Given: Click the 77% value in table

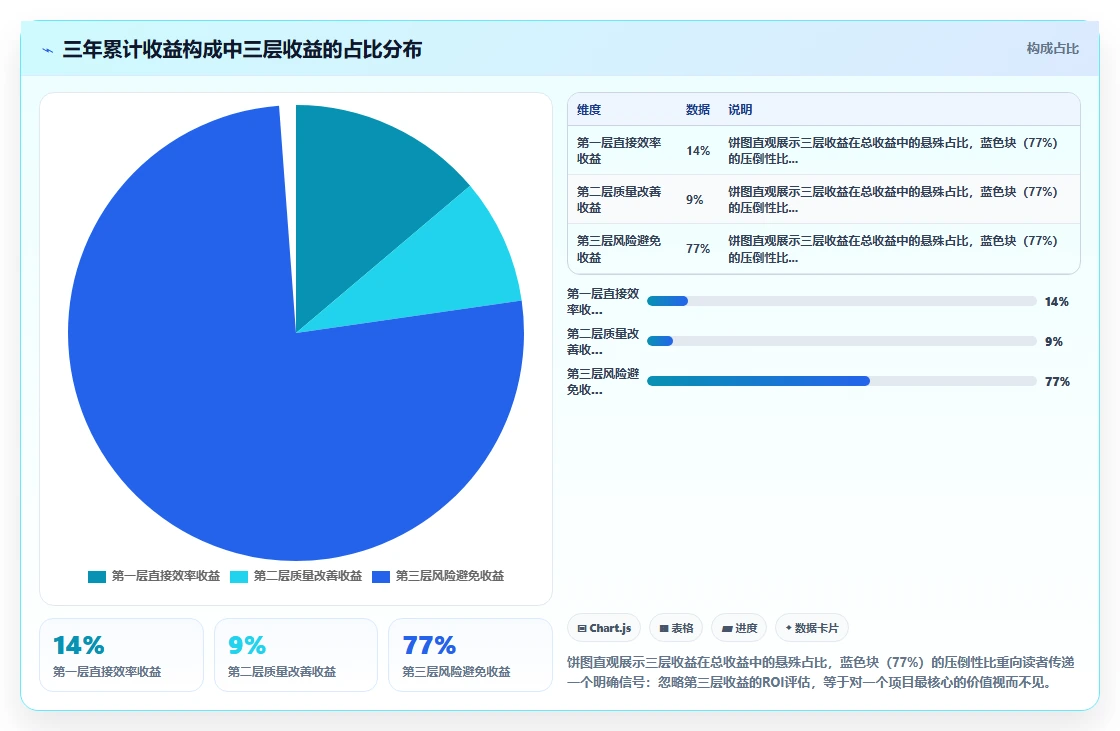Looking at the screenshot, I should [698, 249].
